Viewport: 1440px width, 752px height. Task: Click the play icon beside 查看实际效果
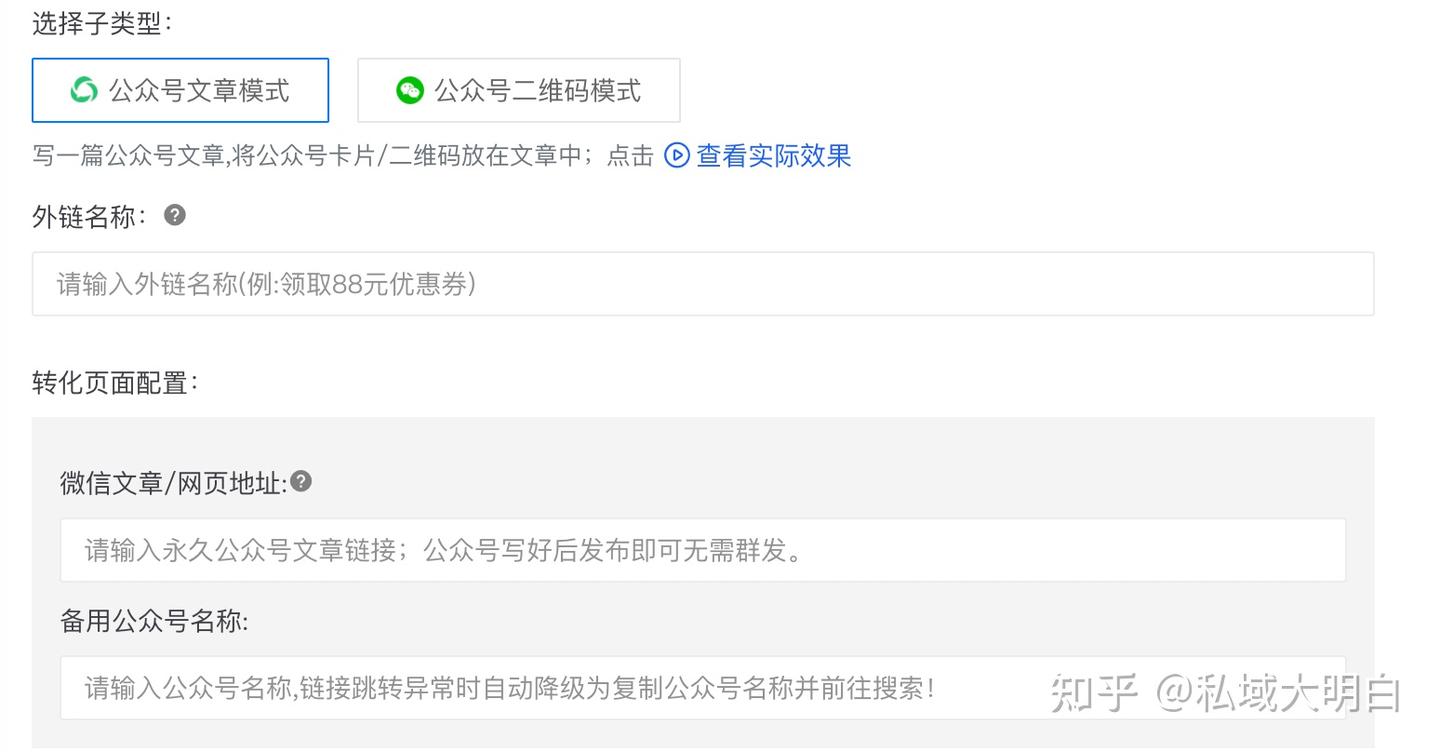677,156
